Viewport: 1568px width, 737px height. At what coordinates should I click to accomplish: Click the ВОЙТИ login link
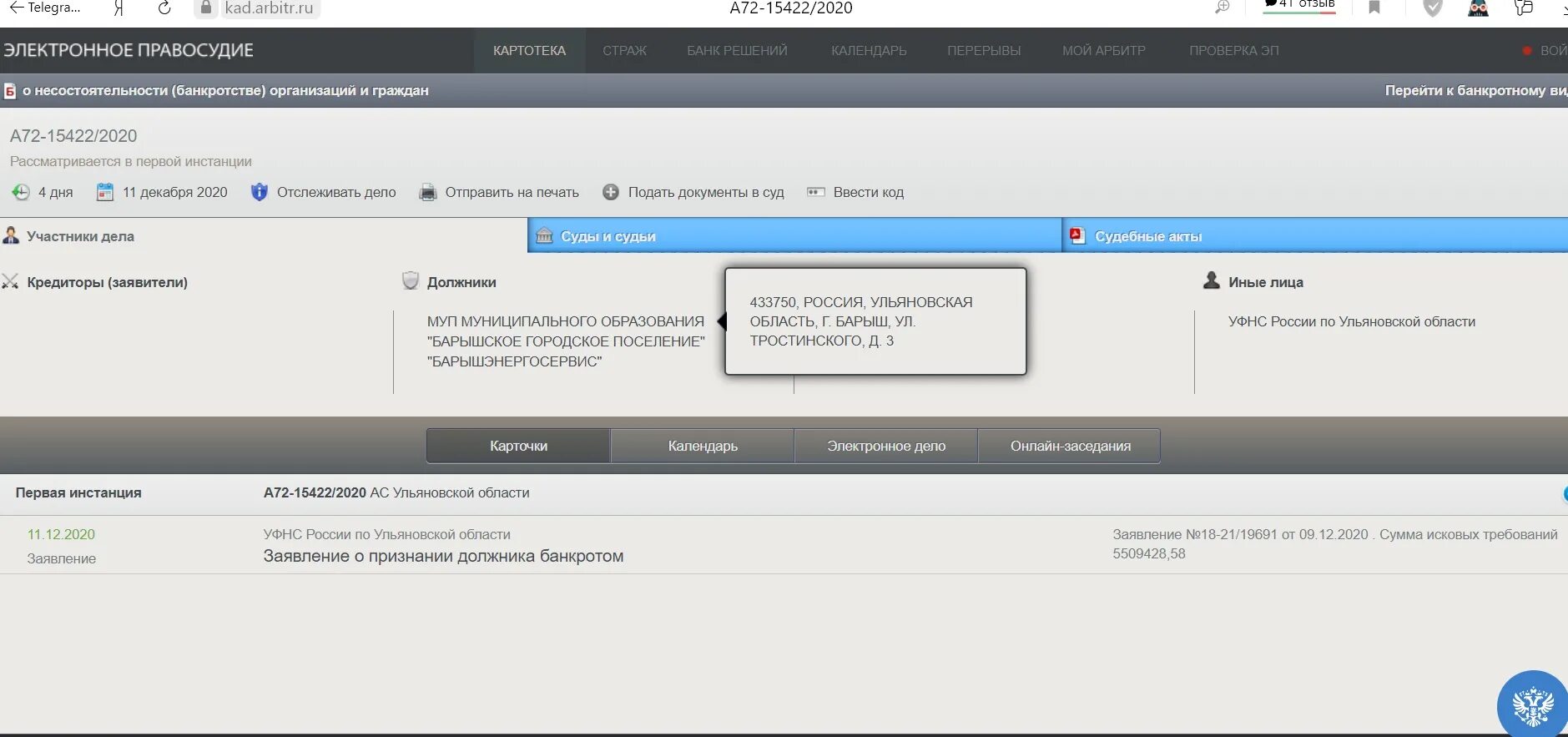[x=1553, y=50]
